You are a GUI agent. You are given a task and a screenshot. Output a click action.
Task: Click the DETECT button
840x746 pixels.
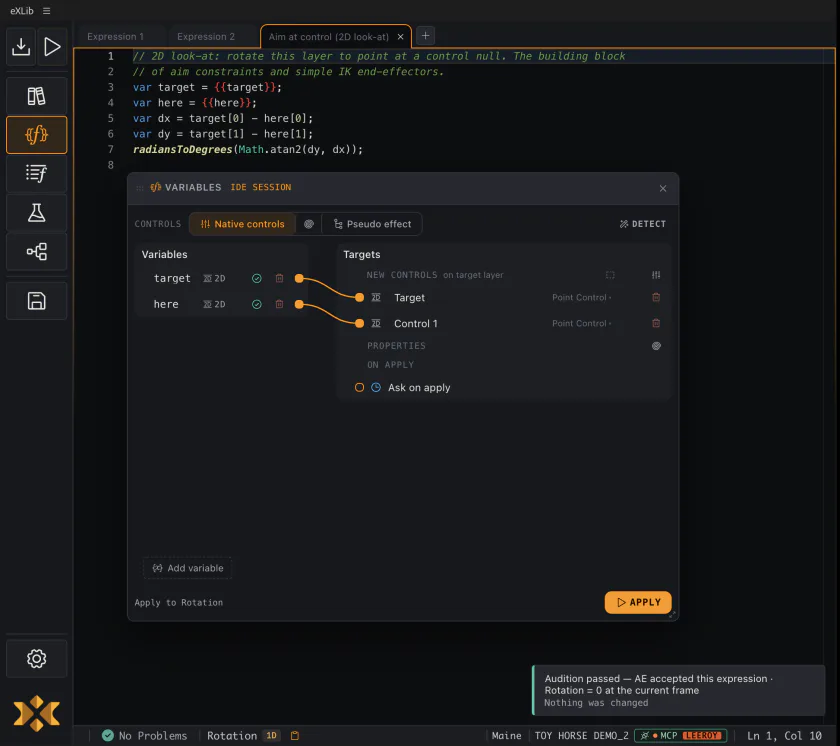643,224
